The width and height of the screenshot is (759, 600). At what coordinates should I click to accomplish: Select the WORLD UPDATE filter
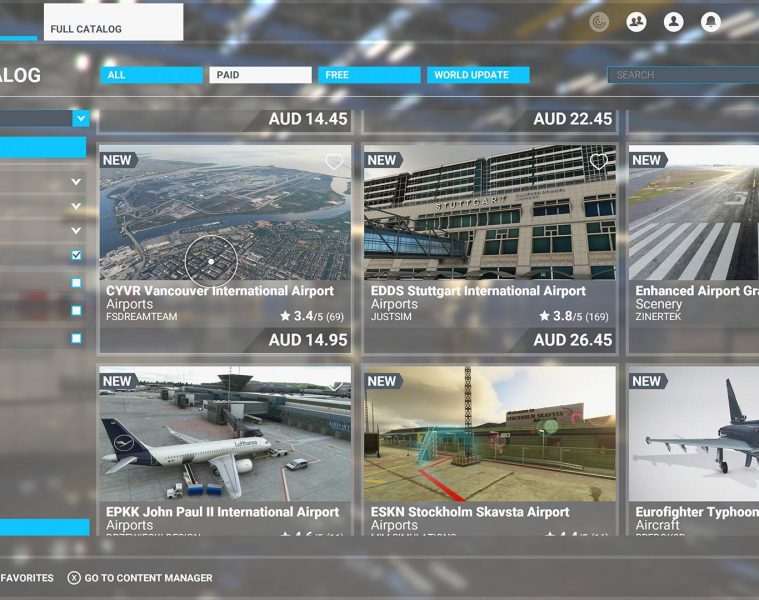coord(478,75)
